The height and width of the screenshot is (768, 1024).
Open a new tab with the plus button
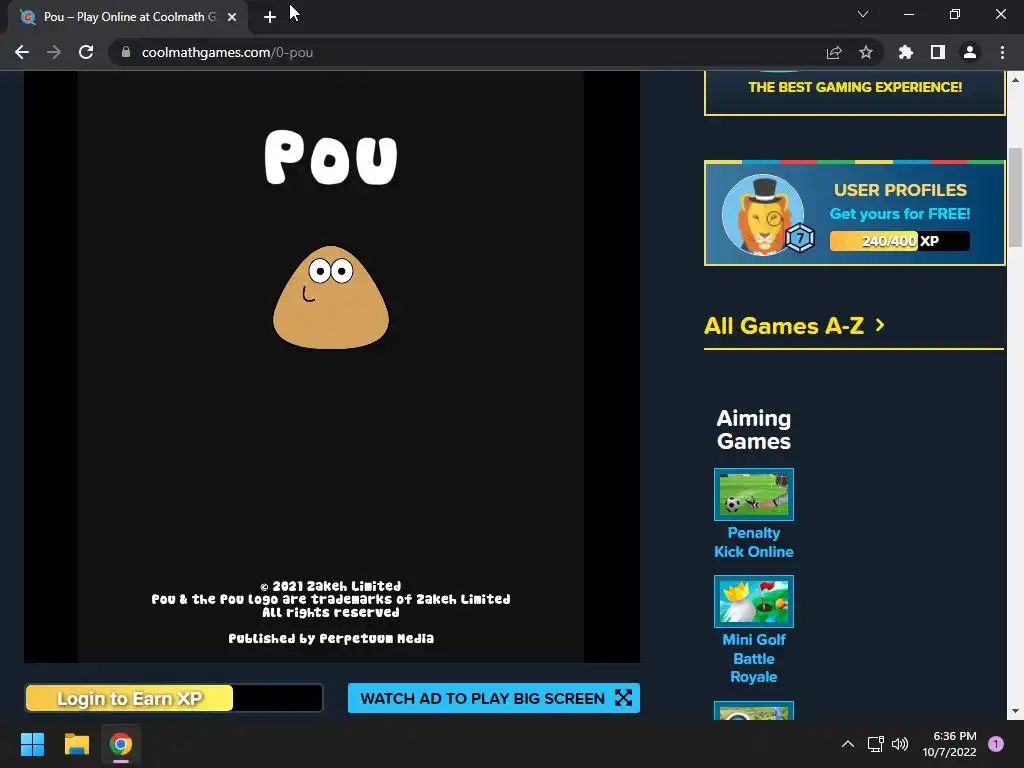pos(270,17)
